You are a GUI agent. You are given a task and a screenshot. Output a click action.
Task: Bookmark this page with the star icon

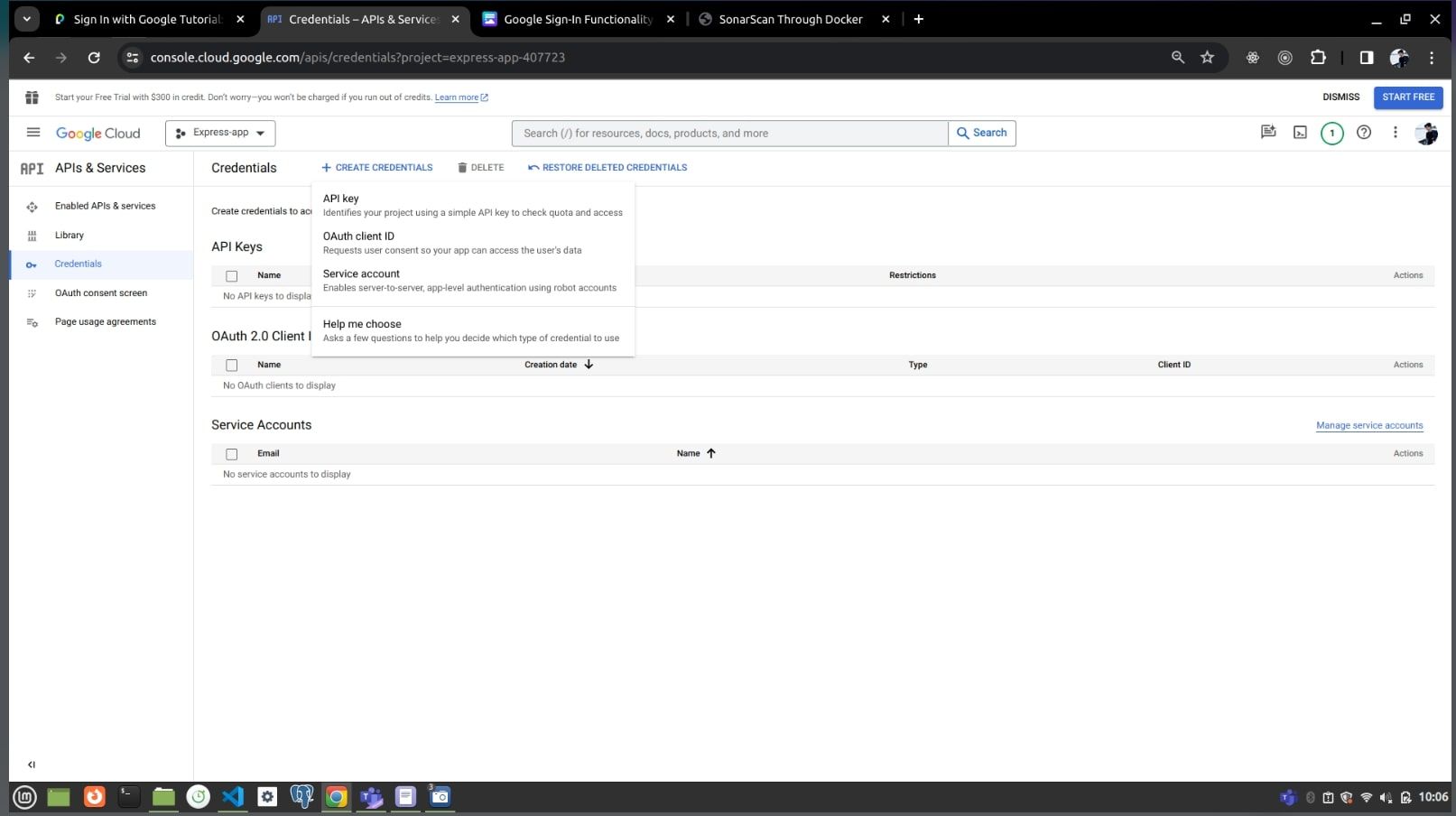tap(1207, 57)
